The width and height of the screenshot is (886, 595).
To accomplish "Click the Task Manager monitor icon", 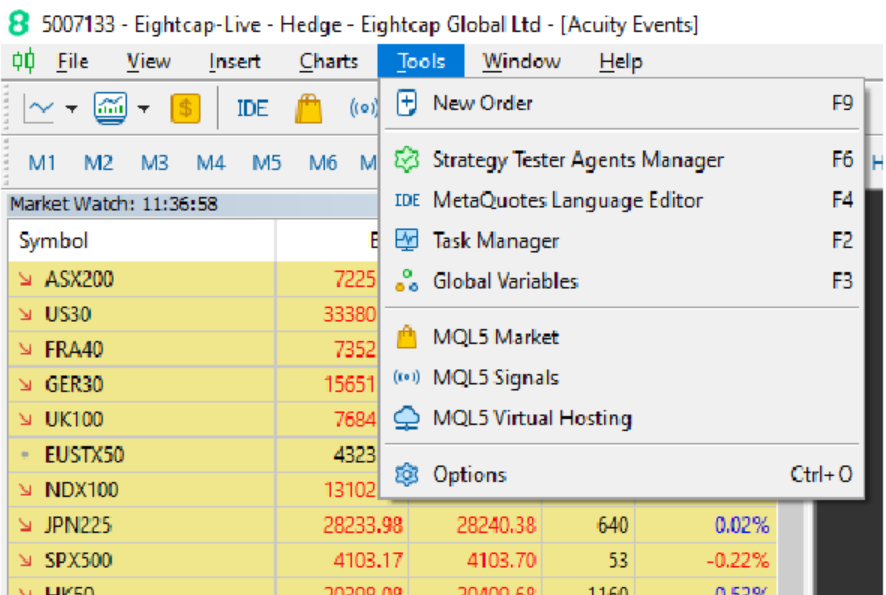I will (x=407, y=240).
